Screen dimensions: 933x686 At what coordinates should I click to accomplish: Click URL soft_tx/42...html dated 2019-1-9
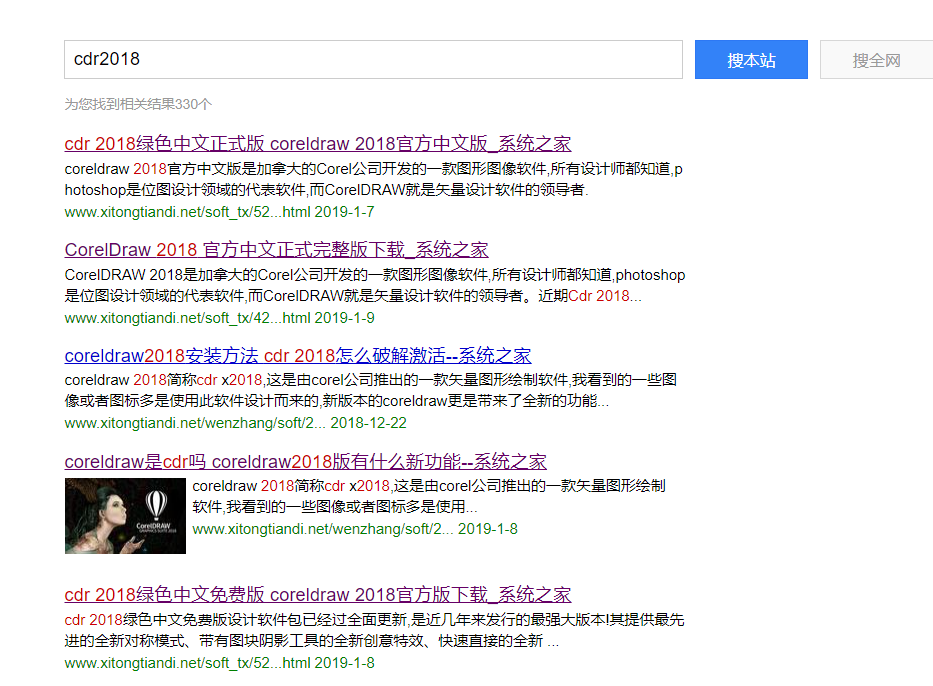(x=219, y=318)
